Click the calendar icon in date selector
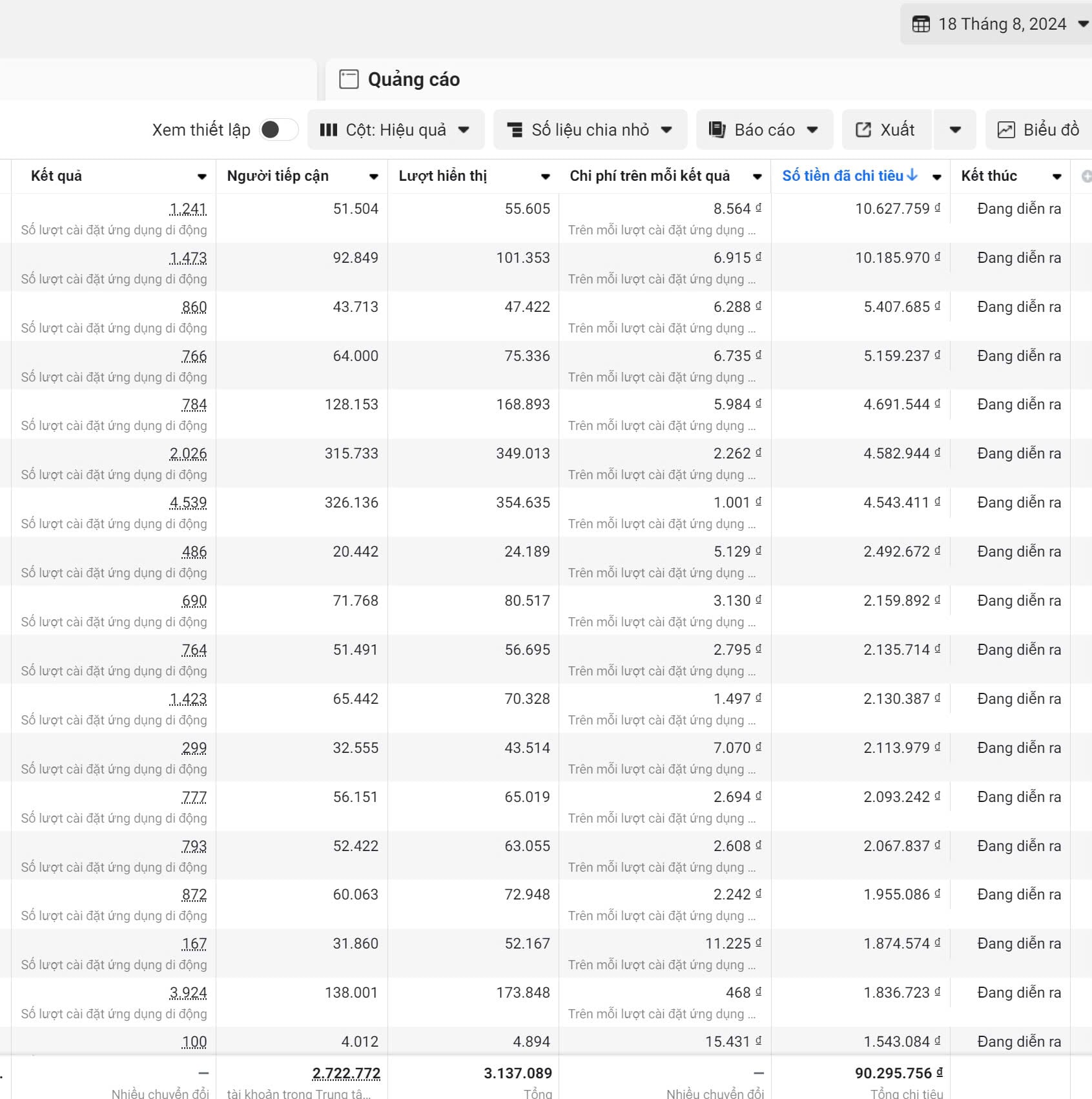This screenshot has height=1099, width=1092. [921, 25]
